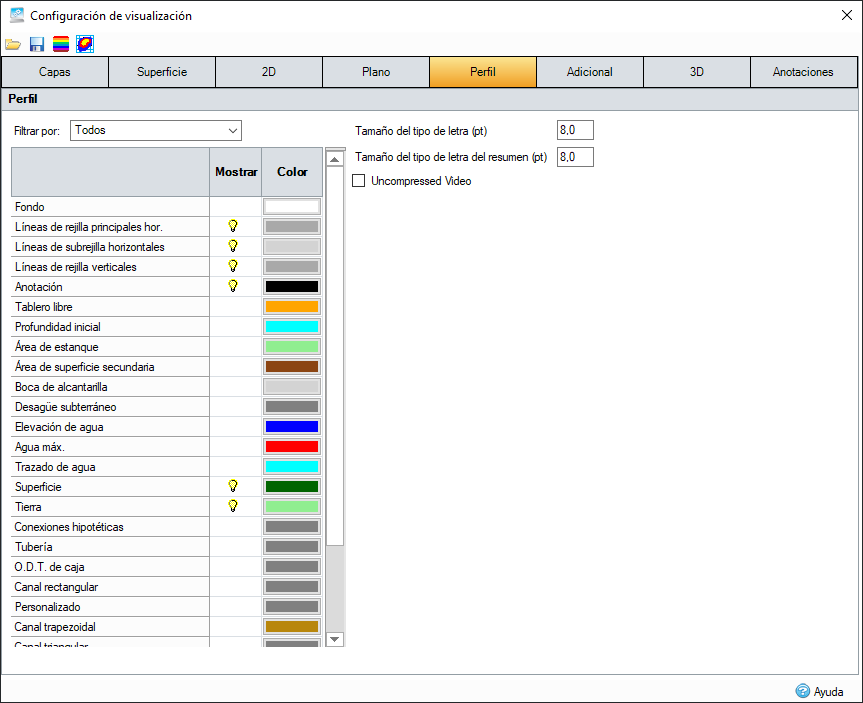Viewport: 863px width, 703px height.
Task: Change the brown Área de superficie secundaria swatch
Action: [292, 367]
